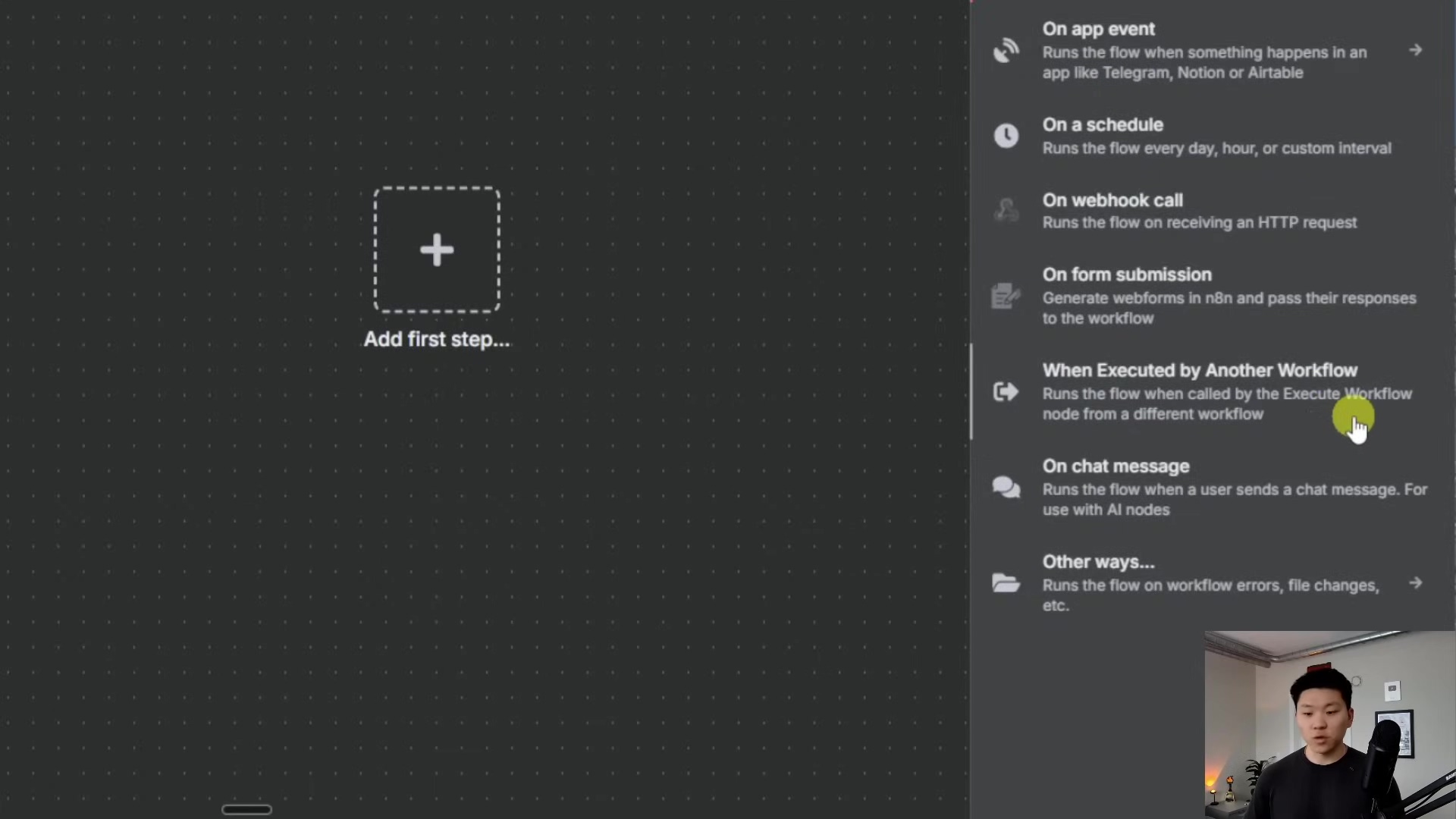Expand the On app event options with its arrow
1456x819 pixels.
1417,49
